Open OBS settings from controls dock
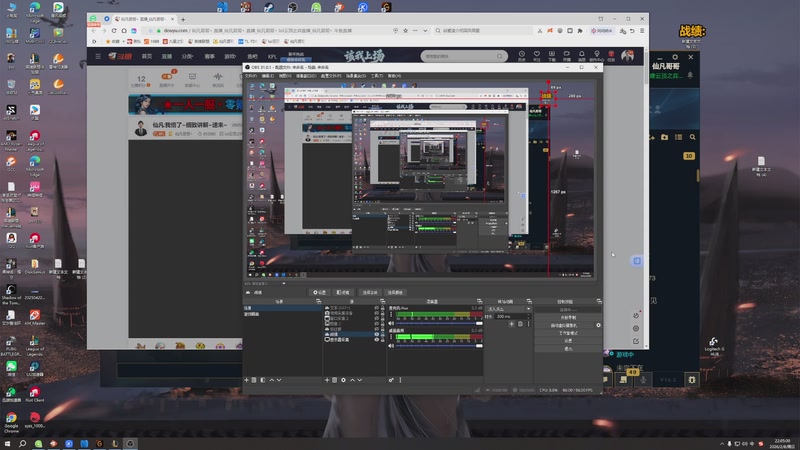The width and height of the screenshot is (800, 450). (x=567, y=341)
